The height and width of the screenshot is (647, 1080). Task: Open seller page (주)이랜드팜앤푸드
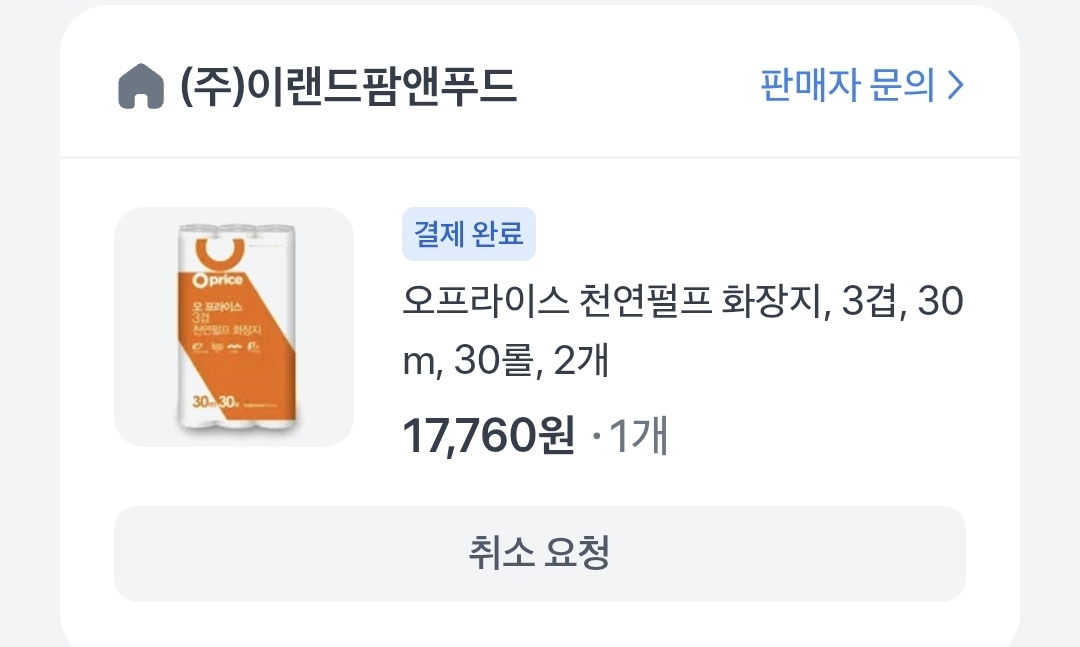(x=348, y=86)
